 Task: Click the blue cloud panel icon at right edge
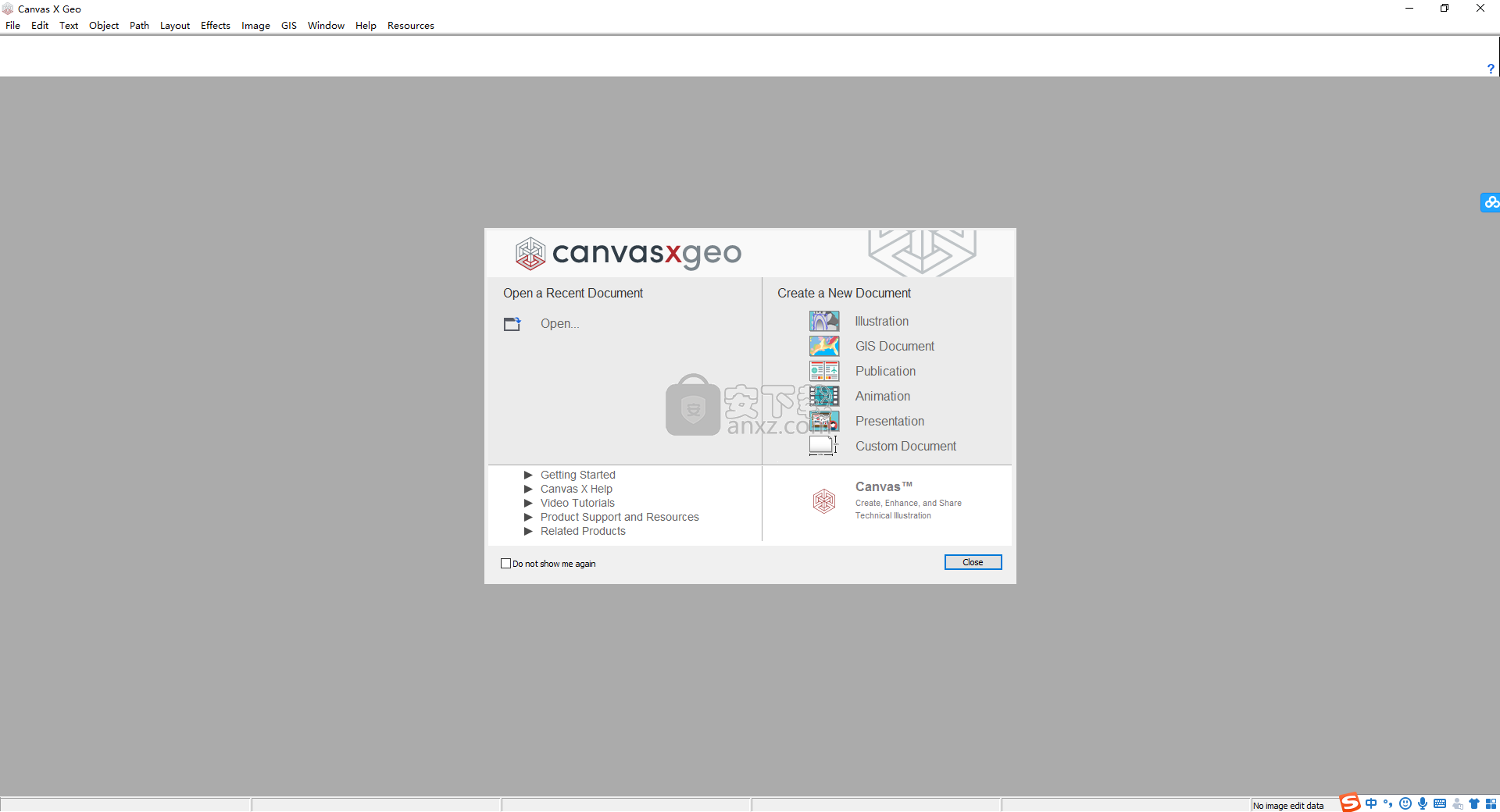pos(1491,202)
